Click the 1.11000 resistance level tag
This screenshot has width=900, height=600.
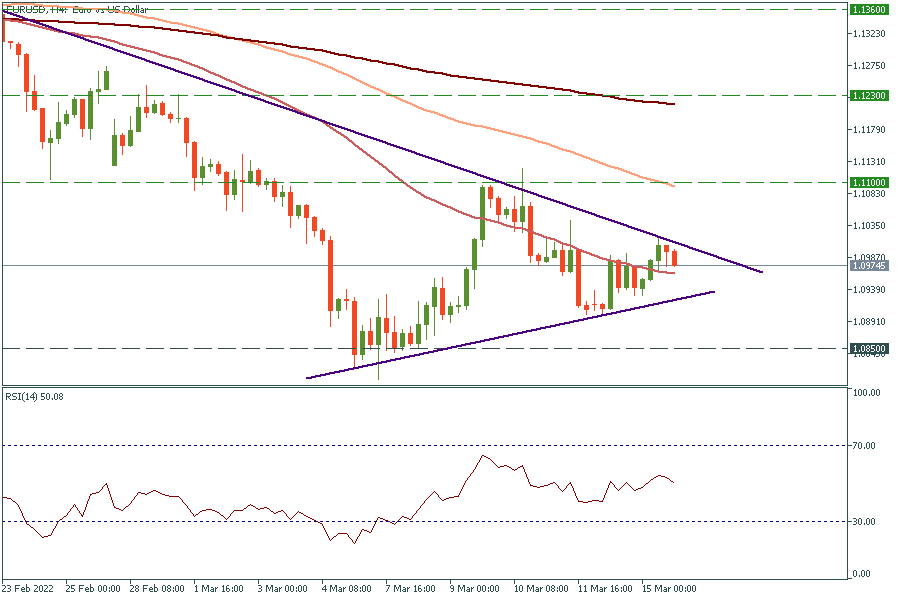click(x=865, y=183)
